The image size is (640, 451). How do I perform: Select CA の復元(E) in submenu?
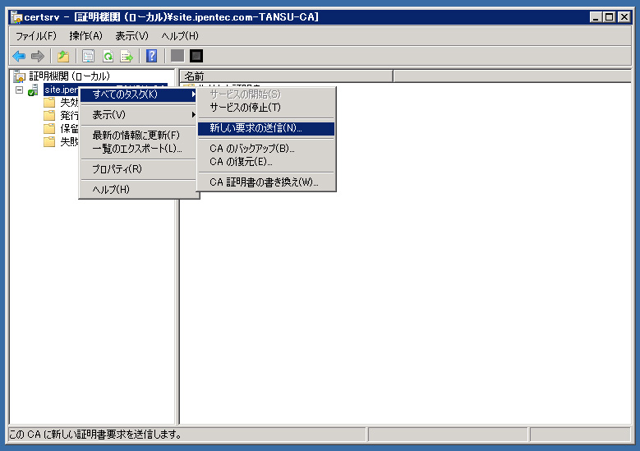click(266, 162)
